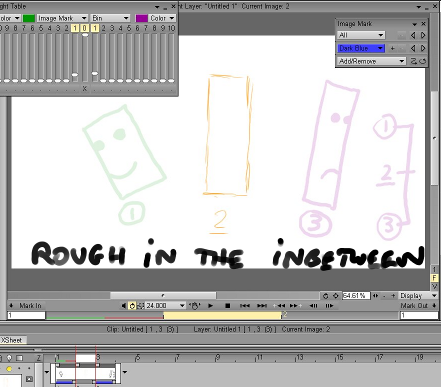Open the Color dropdown beside purple swatch

click(162, 18)
